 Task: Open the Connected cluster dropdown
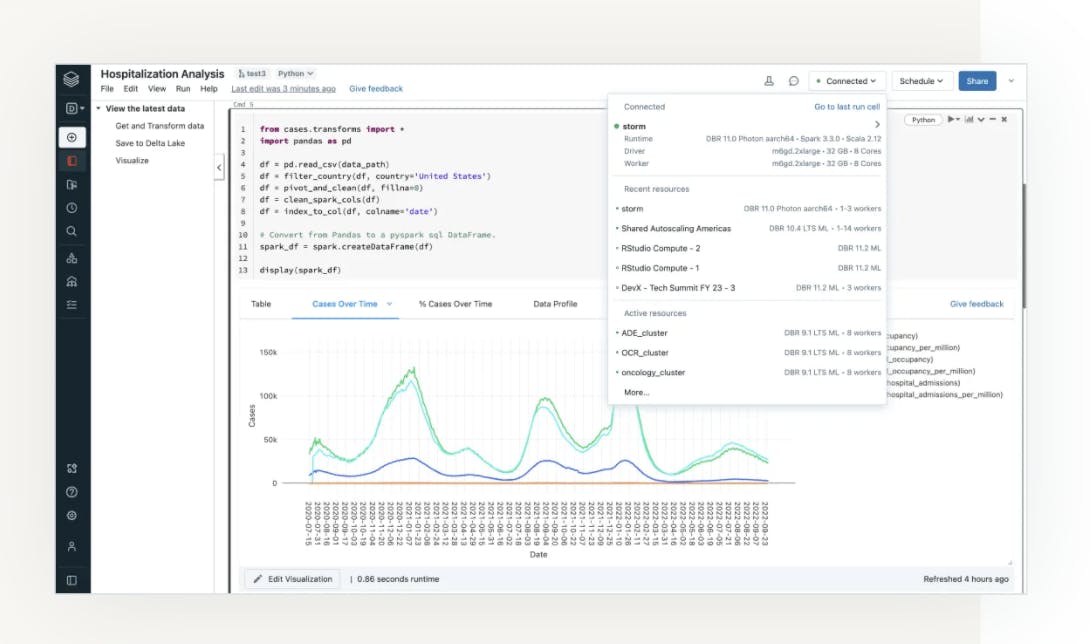(x=847, y=81)
